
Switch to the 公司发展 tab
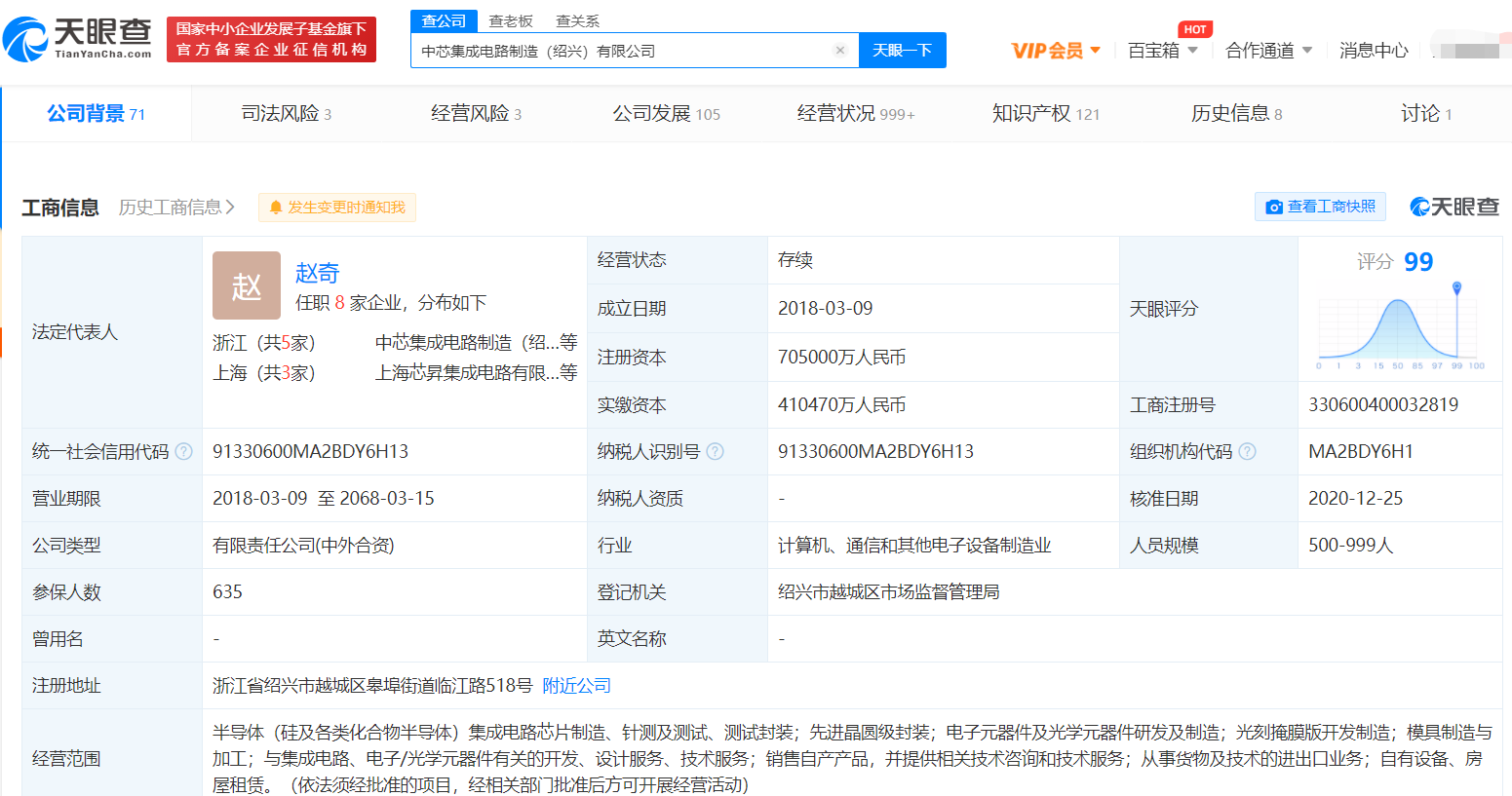coord(667,114)
